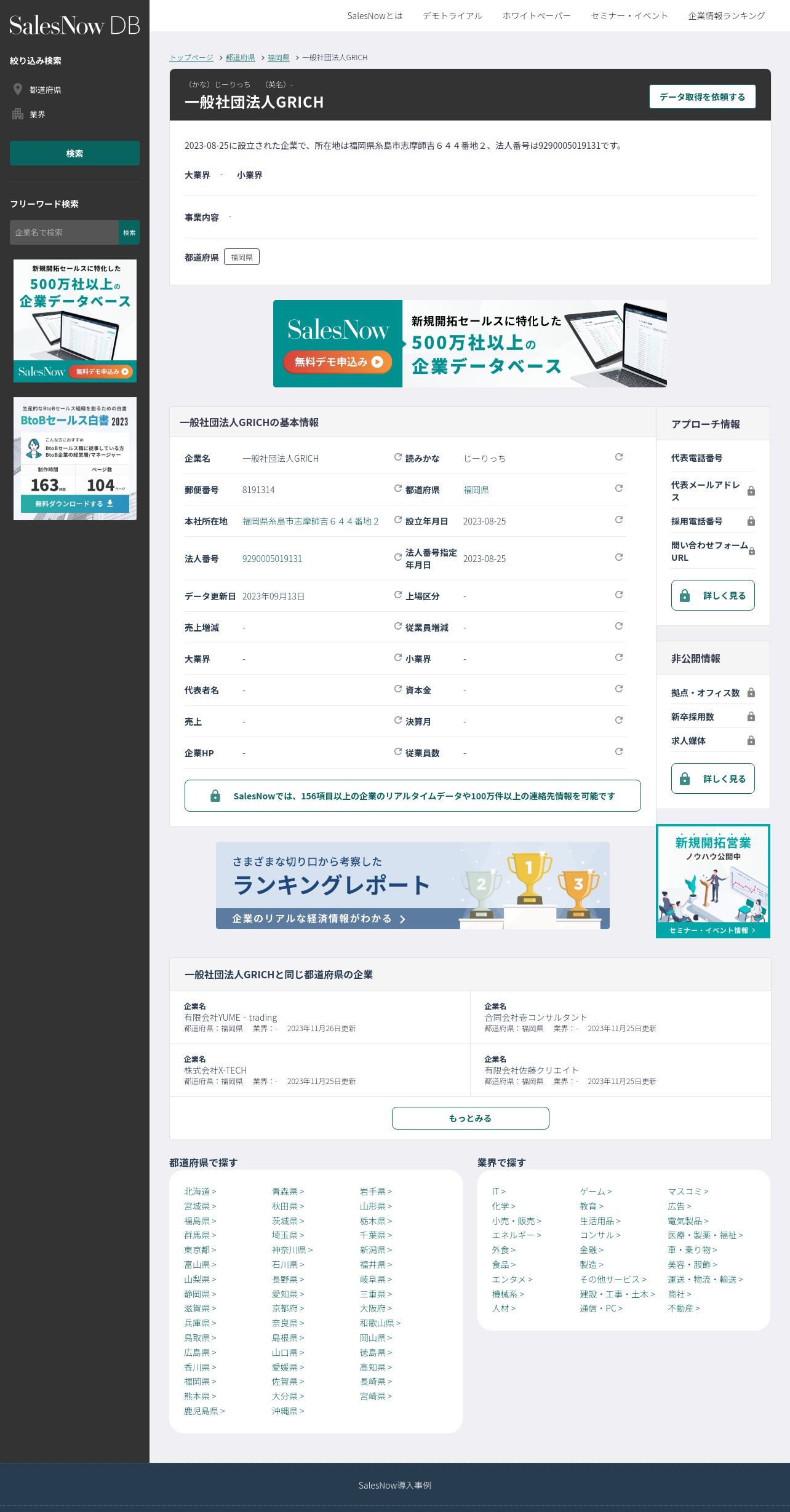Click refresh icon left of 従業員数 label
Screen dimensions: 790x1512
pyautogui.click(x=398, y=751)
